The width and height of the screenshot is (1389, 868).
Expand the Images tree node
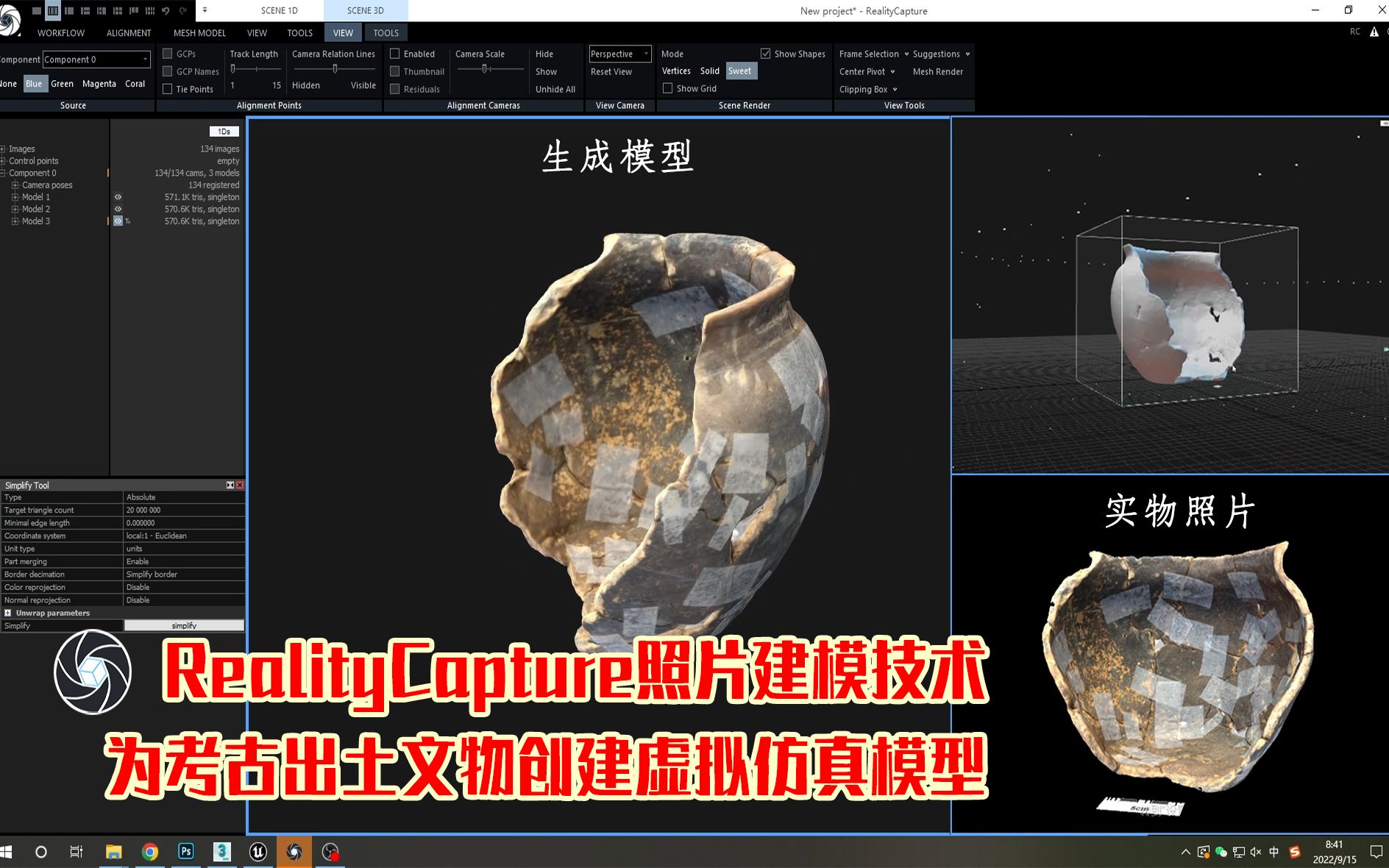[3, 148]
